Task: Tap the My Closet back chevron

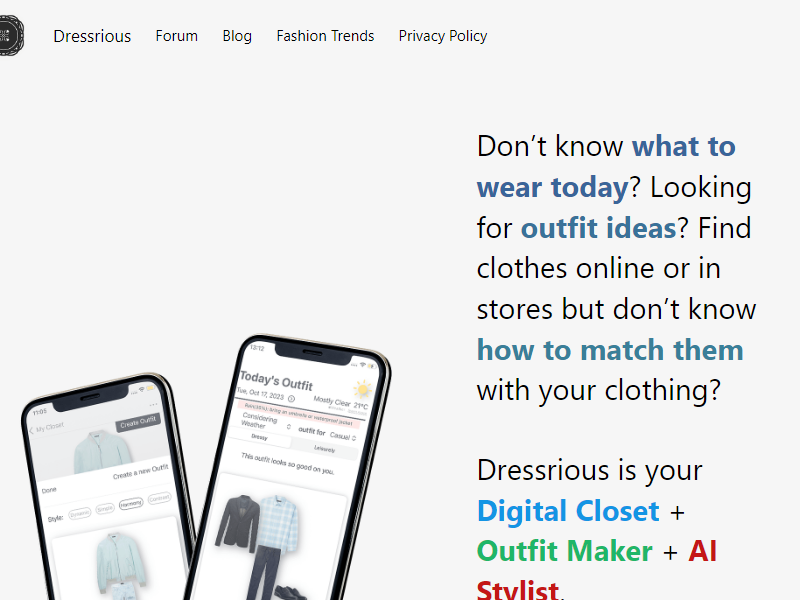Action: point(31,428)
